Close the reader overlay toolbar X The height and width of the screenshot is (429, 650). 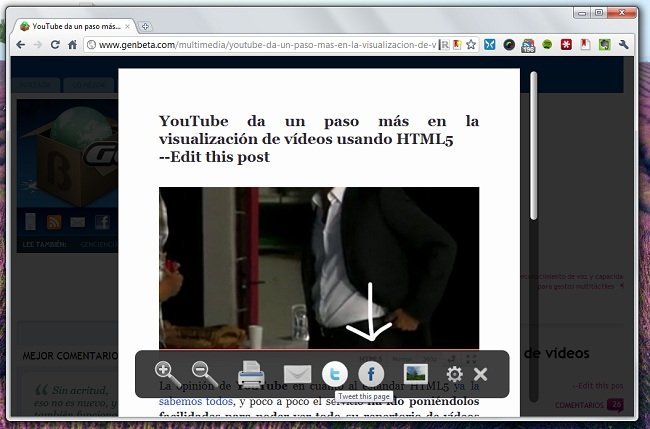pyautogui.click(x=480, y=374)
